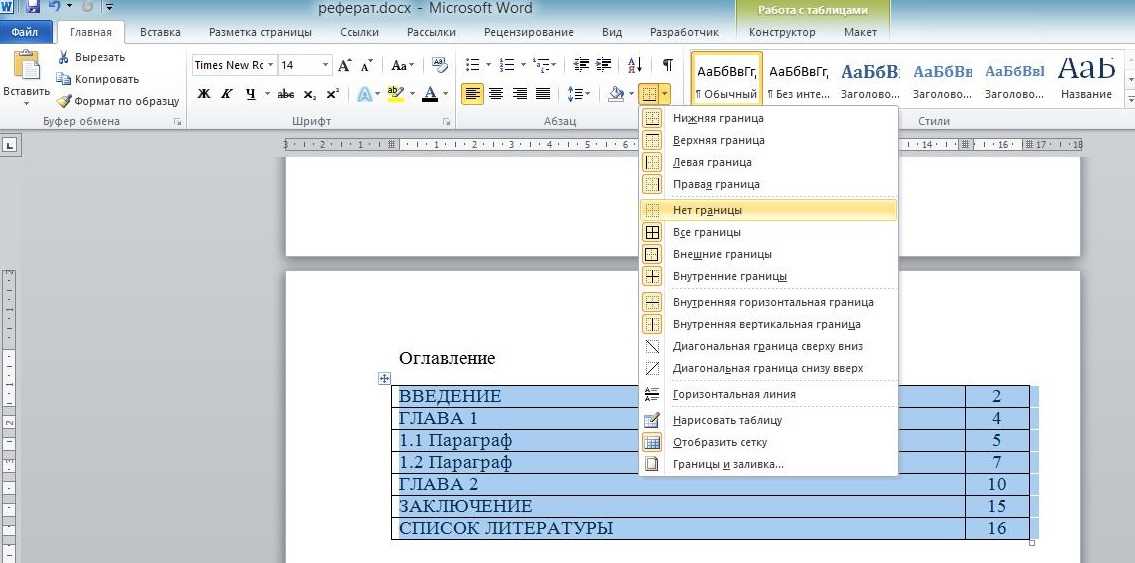Switch to the 'Вставка' ribbon tab
This screenshot has width=1135, height=563.
pyautogui.click(x=160, y=32)
